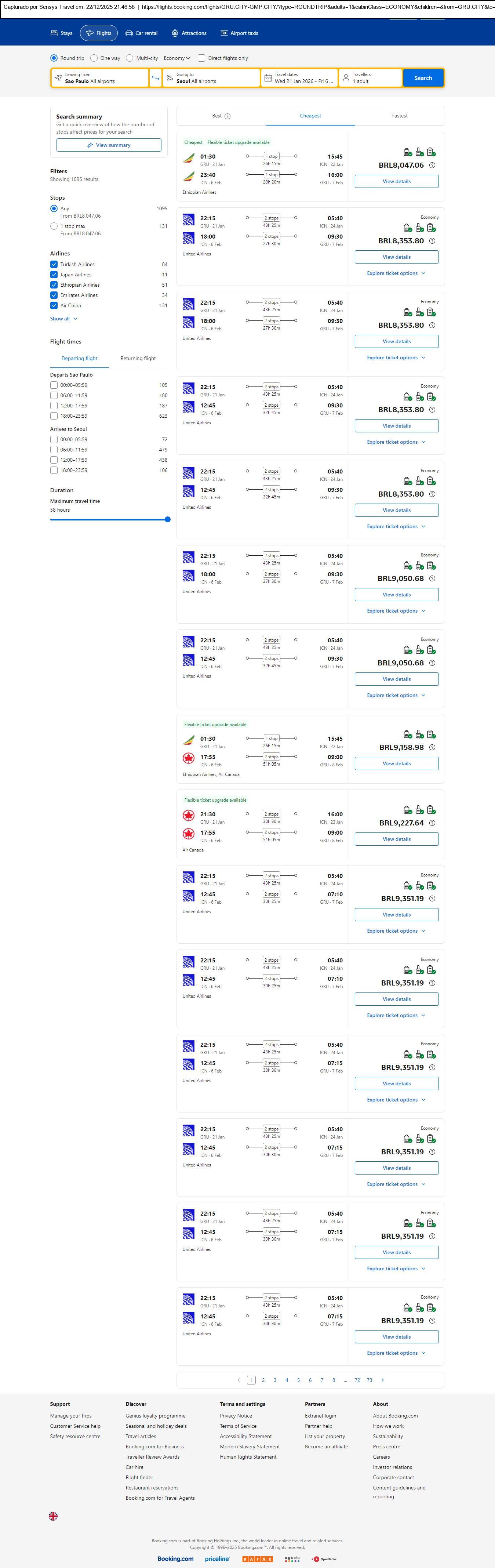Image resolution: width=495 pixels, height=1568 pixels.
Task: Select the One way radio button
Action: tap(94, 58)
